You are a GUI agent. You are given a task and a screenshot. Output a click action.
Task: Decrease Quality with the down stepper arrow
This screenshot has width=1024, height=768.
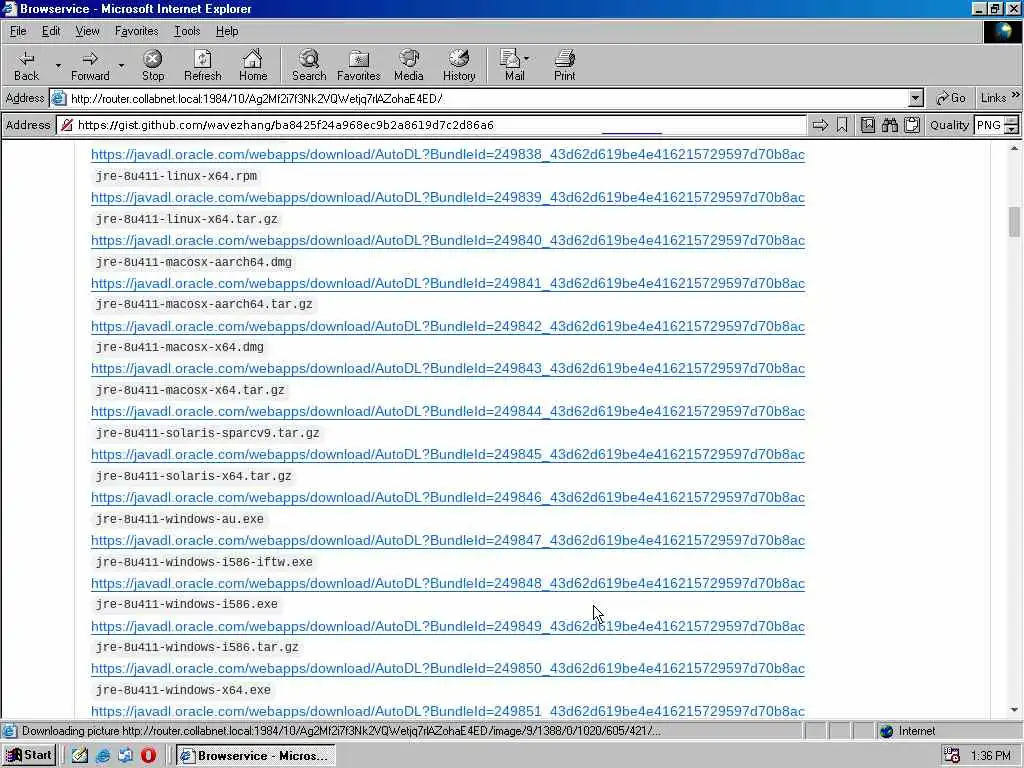tap(1012, 129)
